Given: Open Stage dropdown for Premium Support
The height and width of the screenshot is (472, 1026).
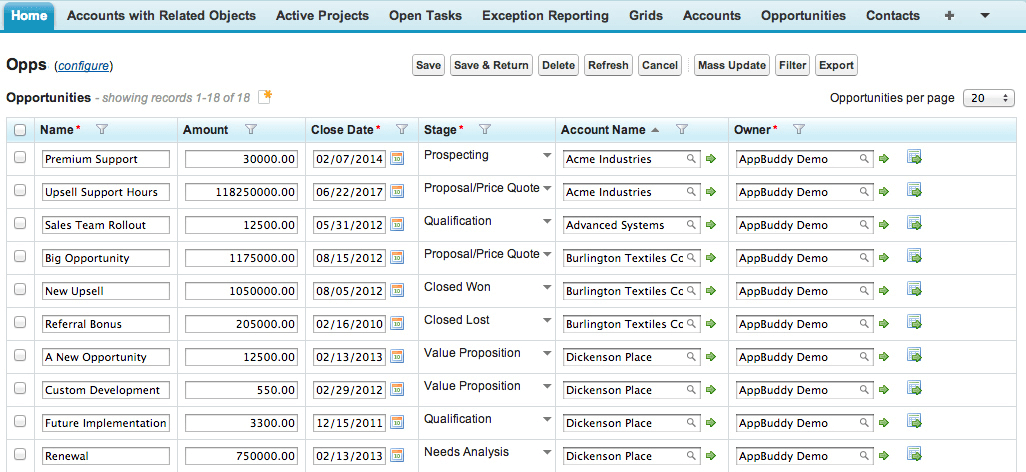Looking at the screenshot, I should [546, 156].
